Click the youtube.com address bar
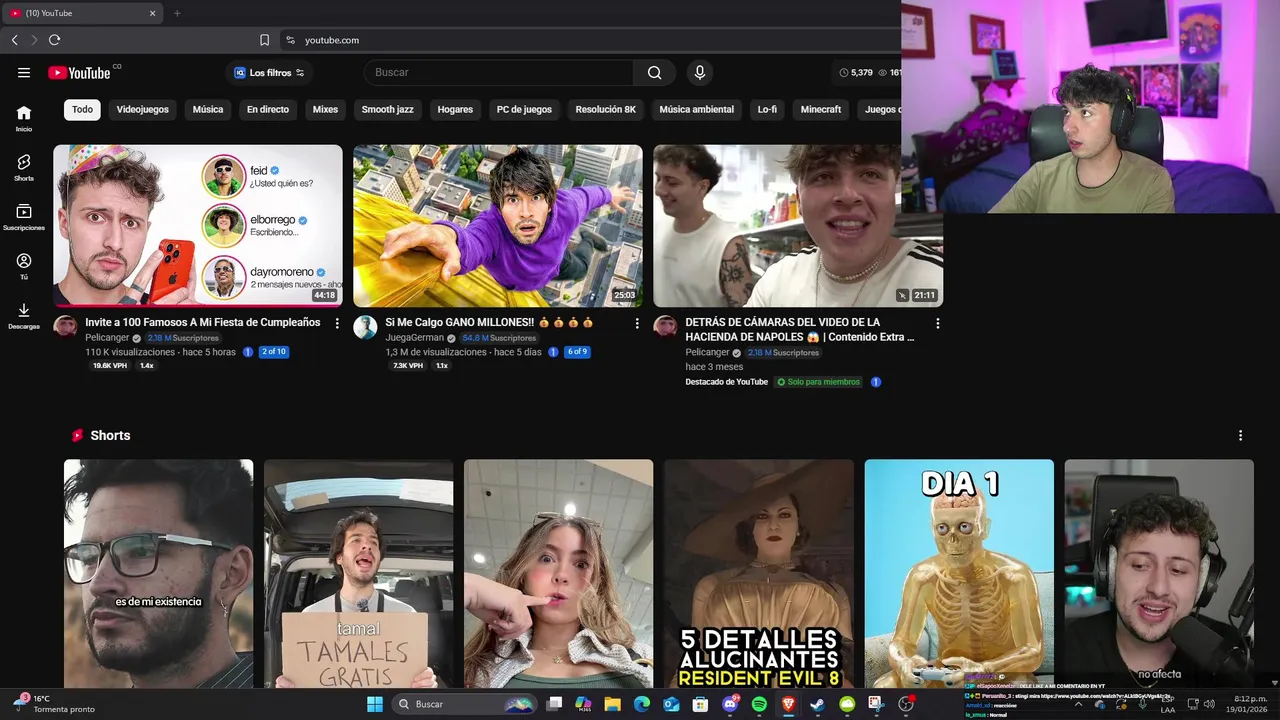 pyautogui.click(x=590, y=40)
